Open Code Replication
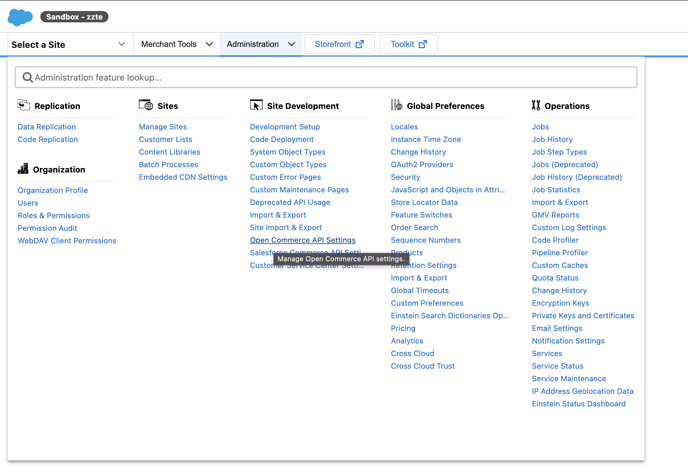Screen dimensions: 688x476 (48, 140)
